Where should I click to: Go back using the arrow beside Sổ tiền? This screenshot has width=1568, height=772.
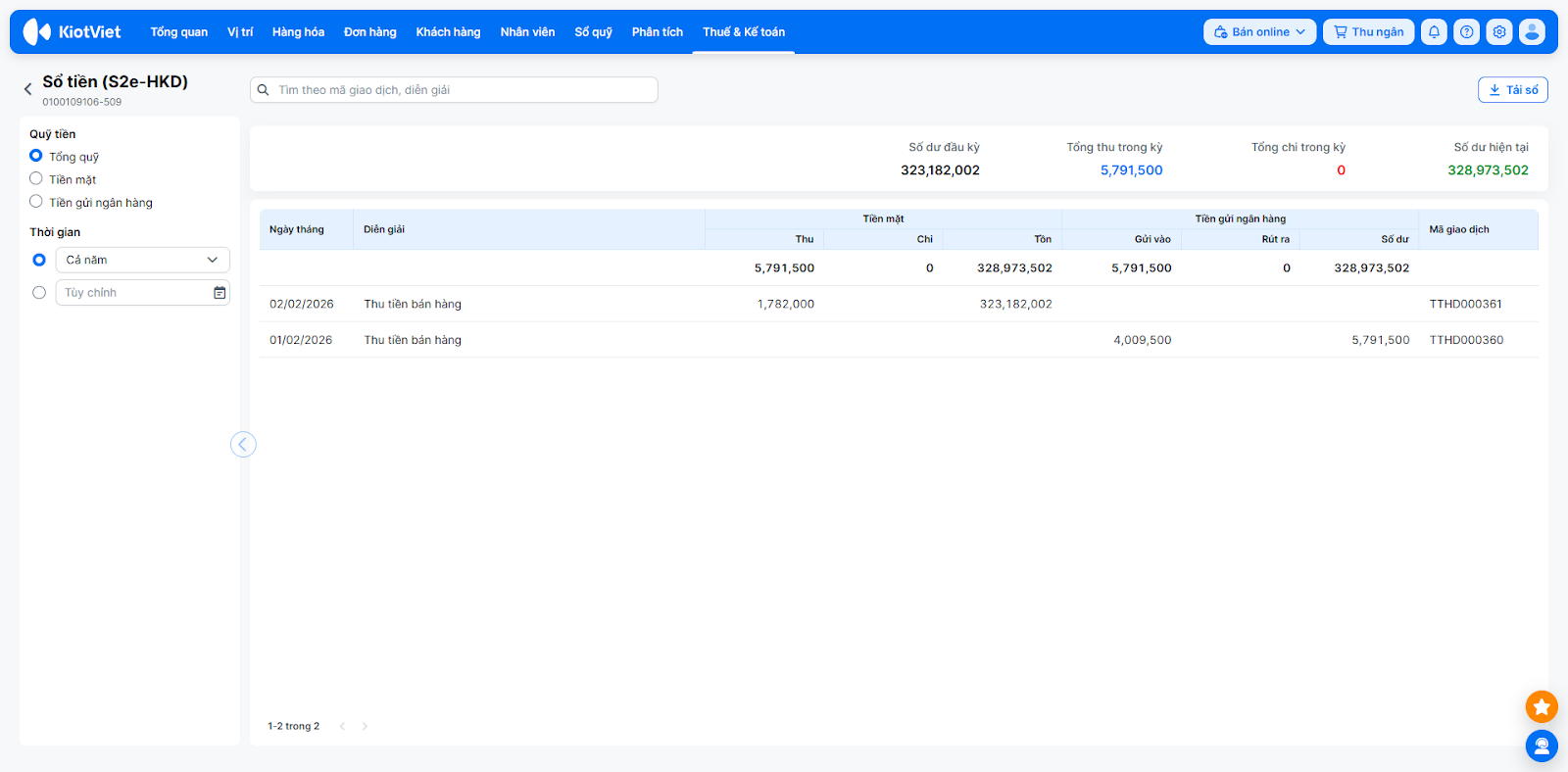click(x=27, y=89)
